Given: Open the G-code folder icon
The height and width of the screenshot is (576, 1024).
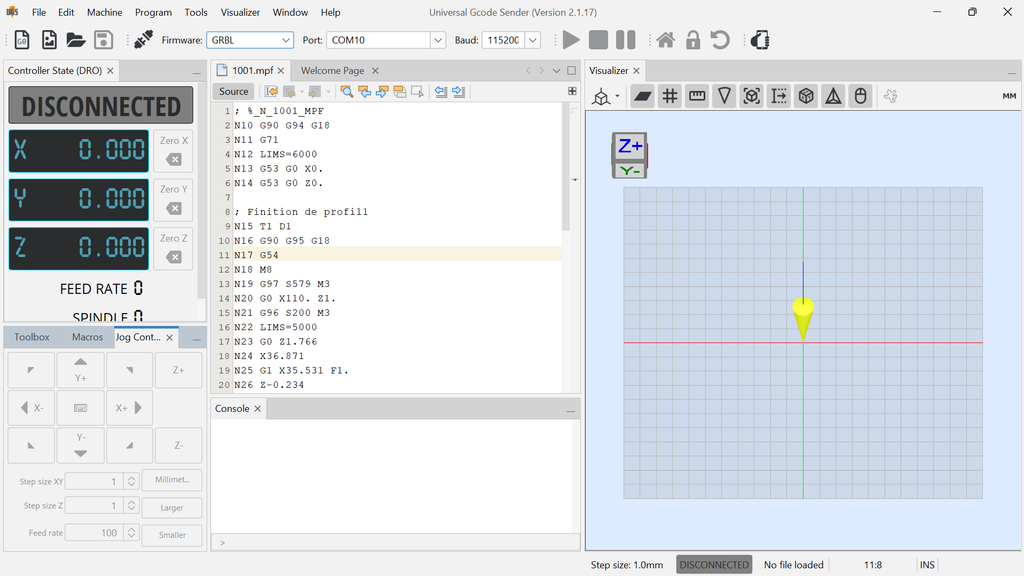Looking at the screenshot, I should coord(76,40).
